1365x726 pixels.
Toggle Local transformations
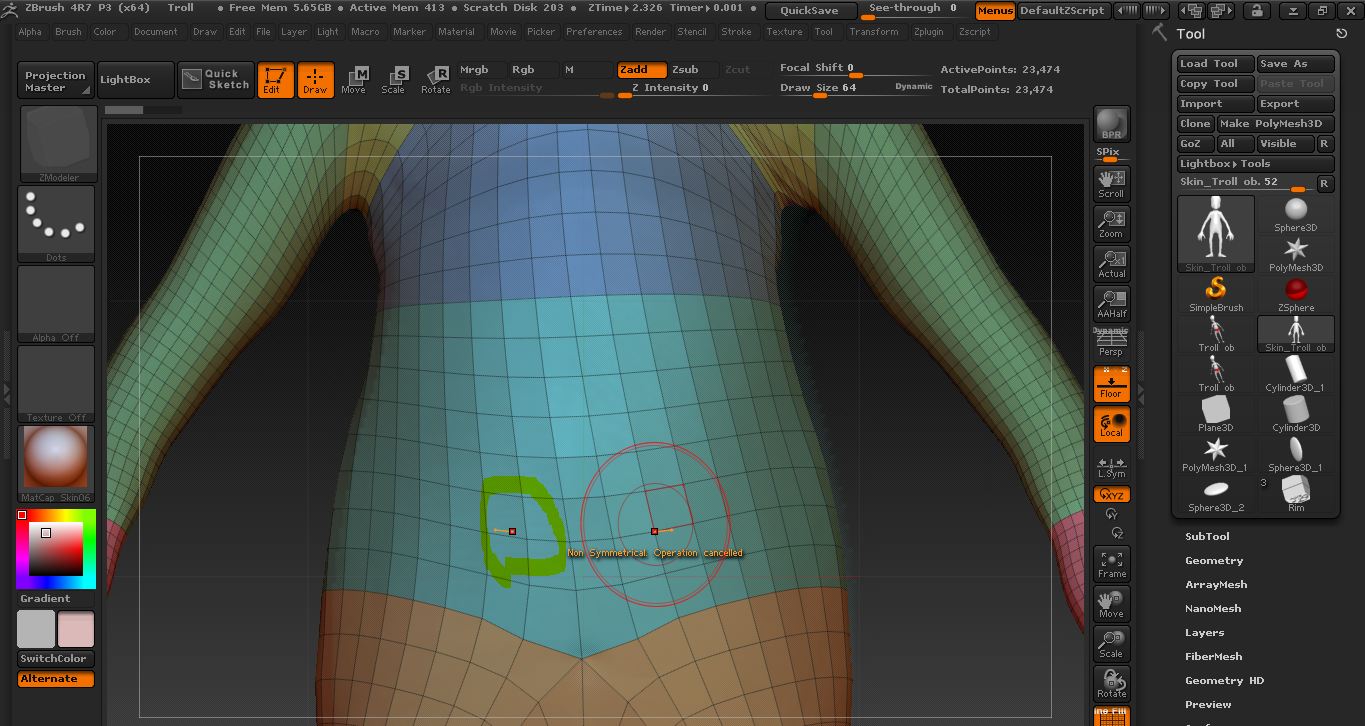[1111, 424]
